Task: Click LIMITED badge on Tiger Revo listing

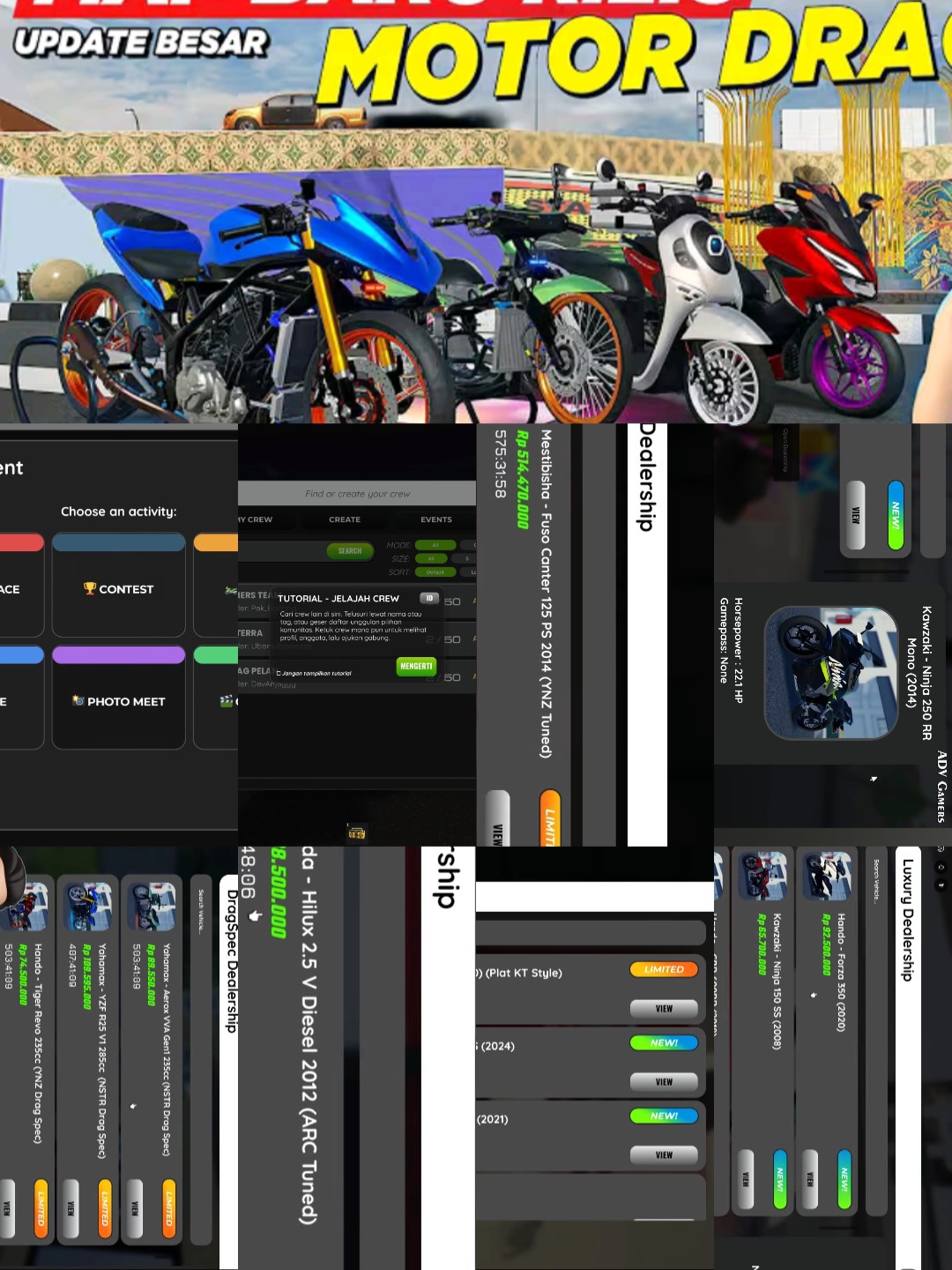Action: click(41, 1208)
